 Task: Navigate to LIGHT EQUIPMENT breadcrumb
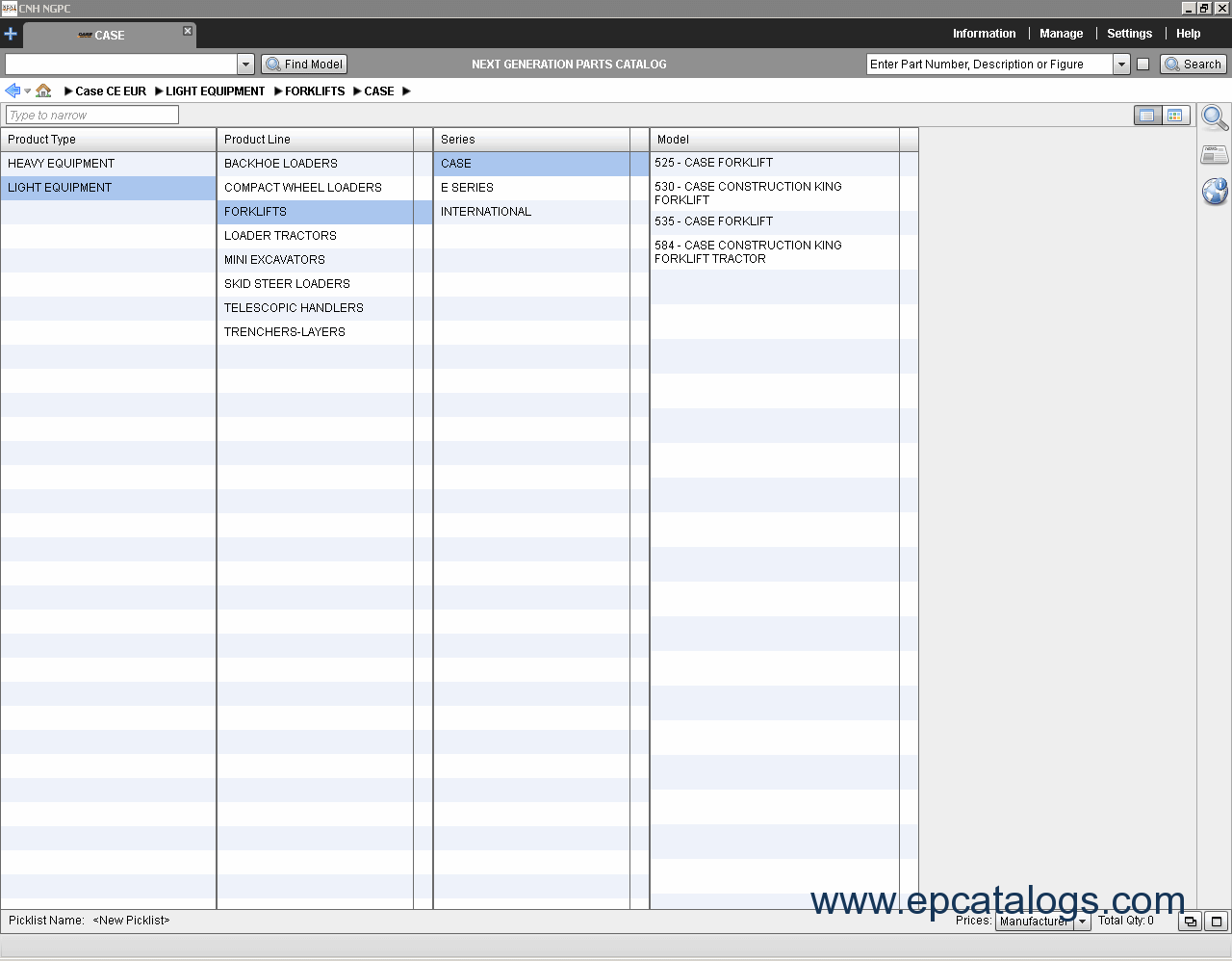coord(215,91)
